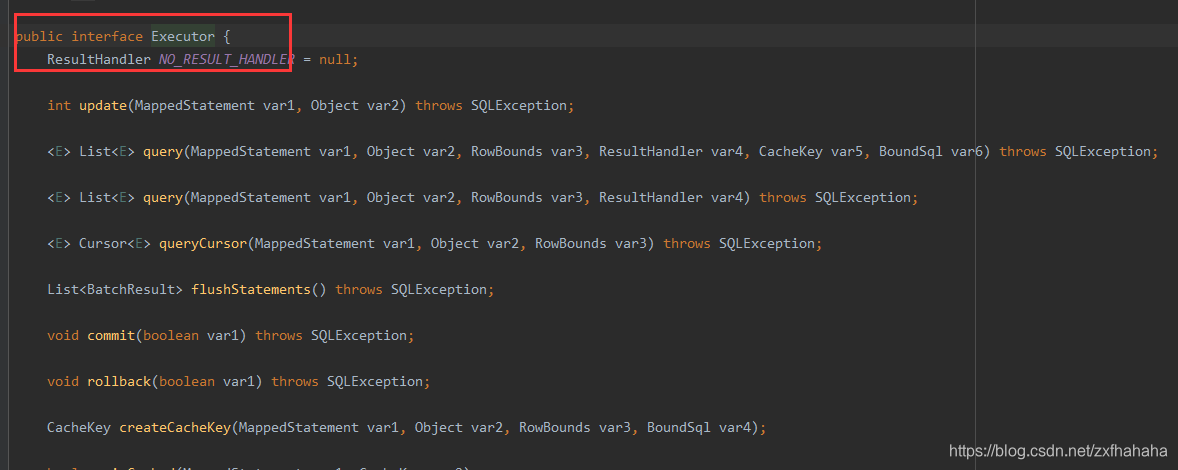Image resolution: width=1178 pixels, height=470 pixels.
Task: Click the int return type of update
Action: coord(59,105)
